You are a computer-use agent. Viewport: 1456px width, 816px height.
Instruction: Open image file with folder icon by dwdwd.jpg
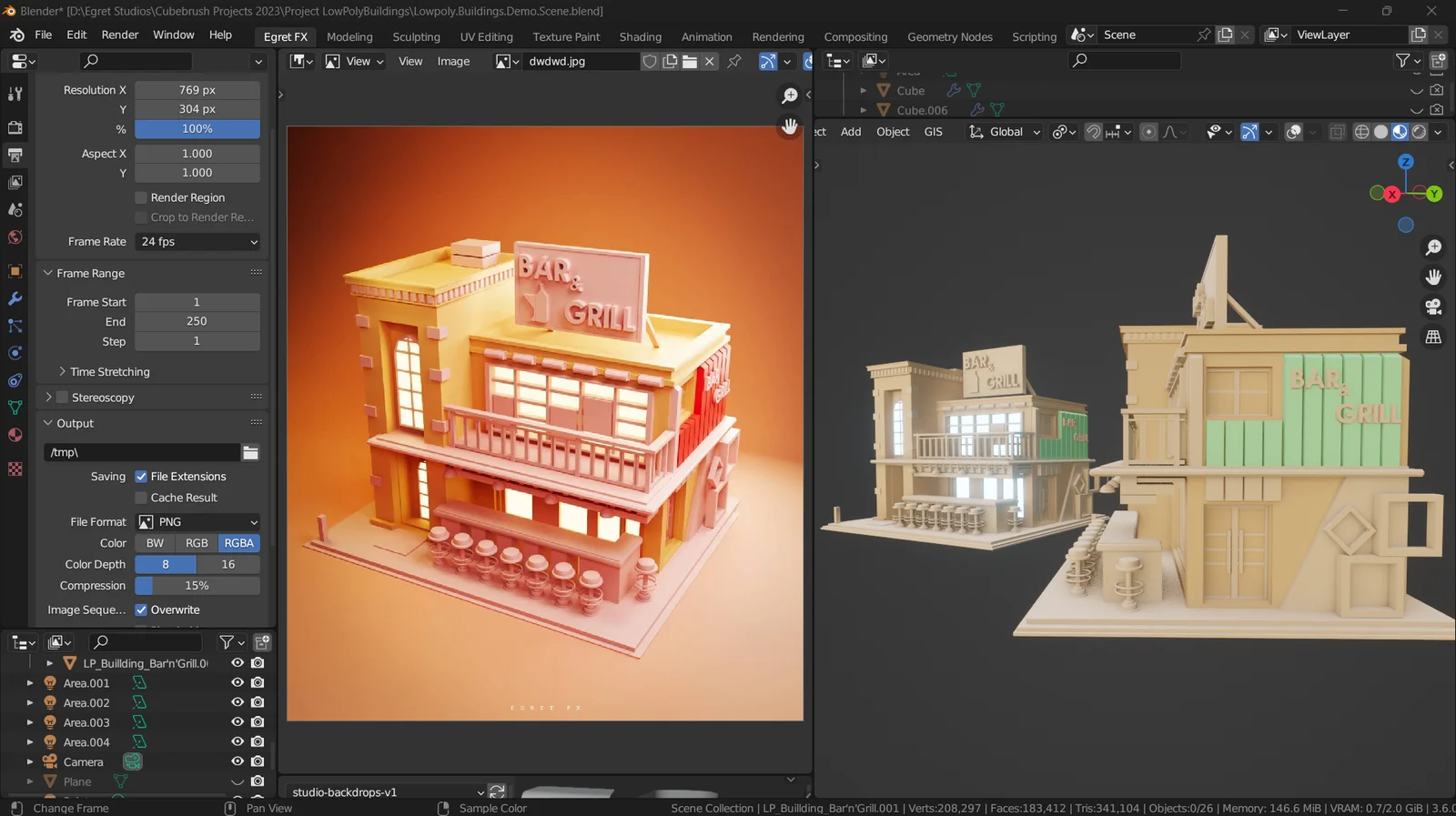point(690,61)
